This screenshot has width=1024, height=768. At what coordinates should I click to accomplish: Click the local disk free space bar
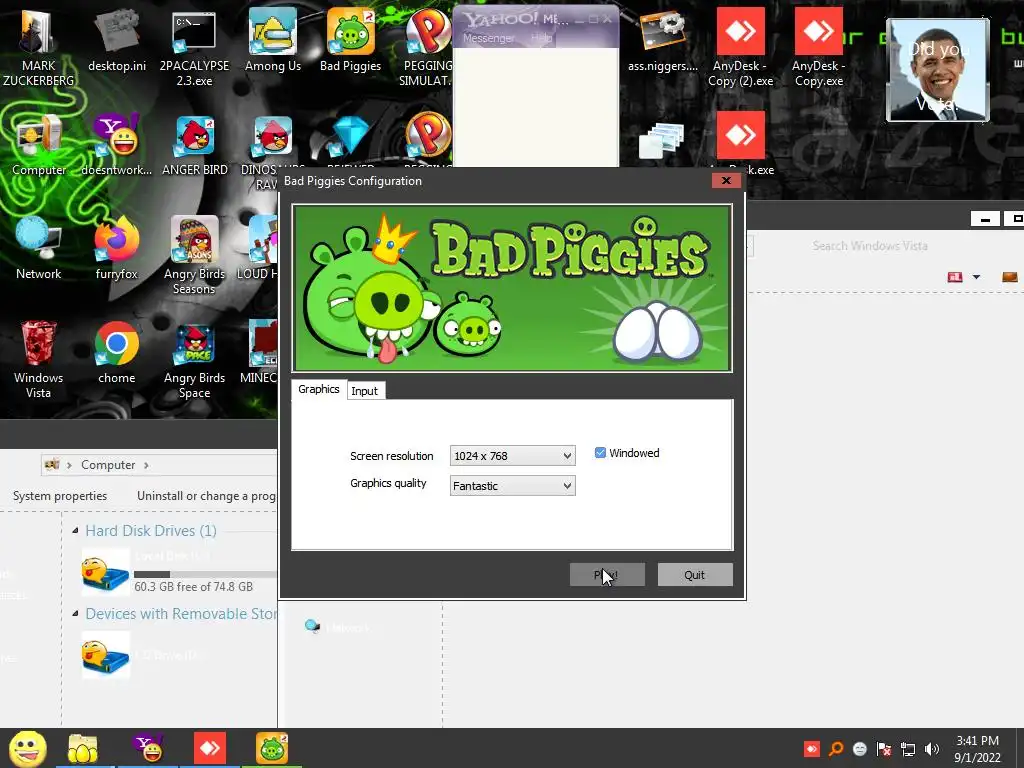click(205, 574)
